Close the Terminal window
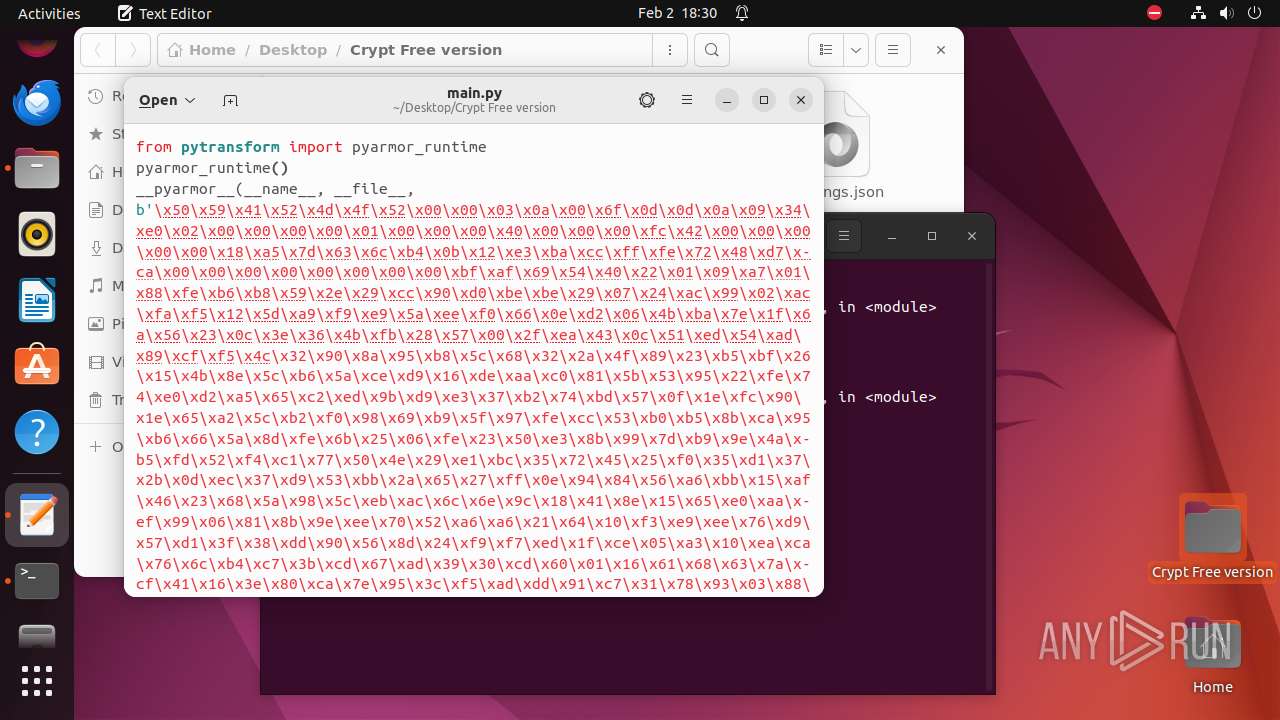1280x720 pixels. click(x=972, y=236)
